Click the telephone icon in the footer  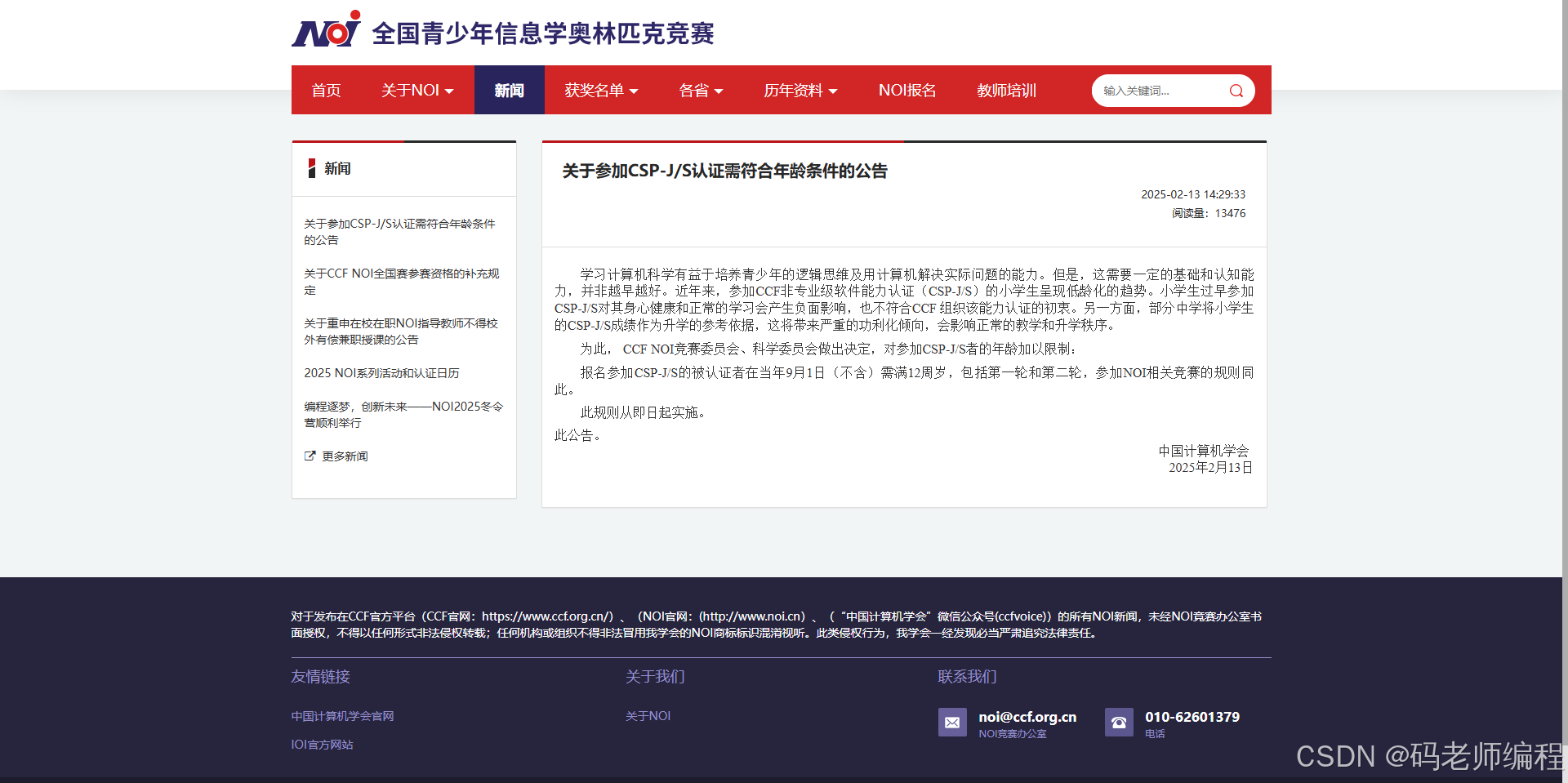pyautogui.click(x=1119, y=723)
